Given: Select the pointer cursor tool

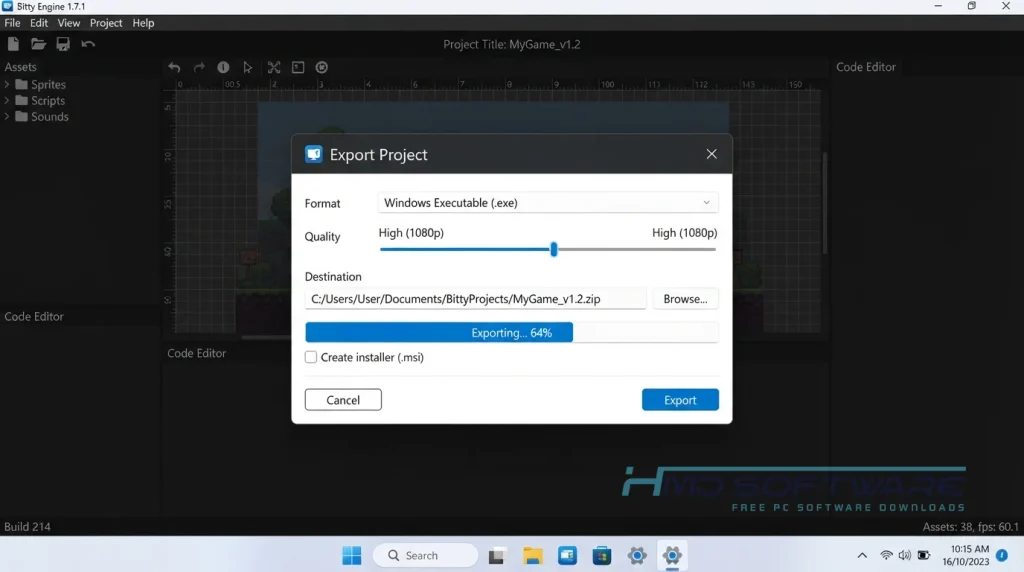Looking at the screenshot, I should point(248,67).
